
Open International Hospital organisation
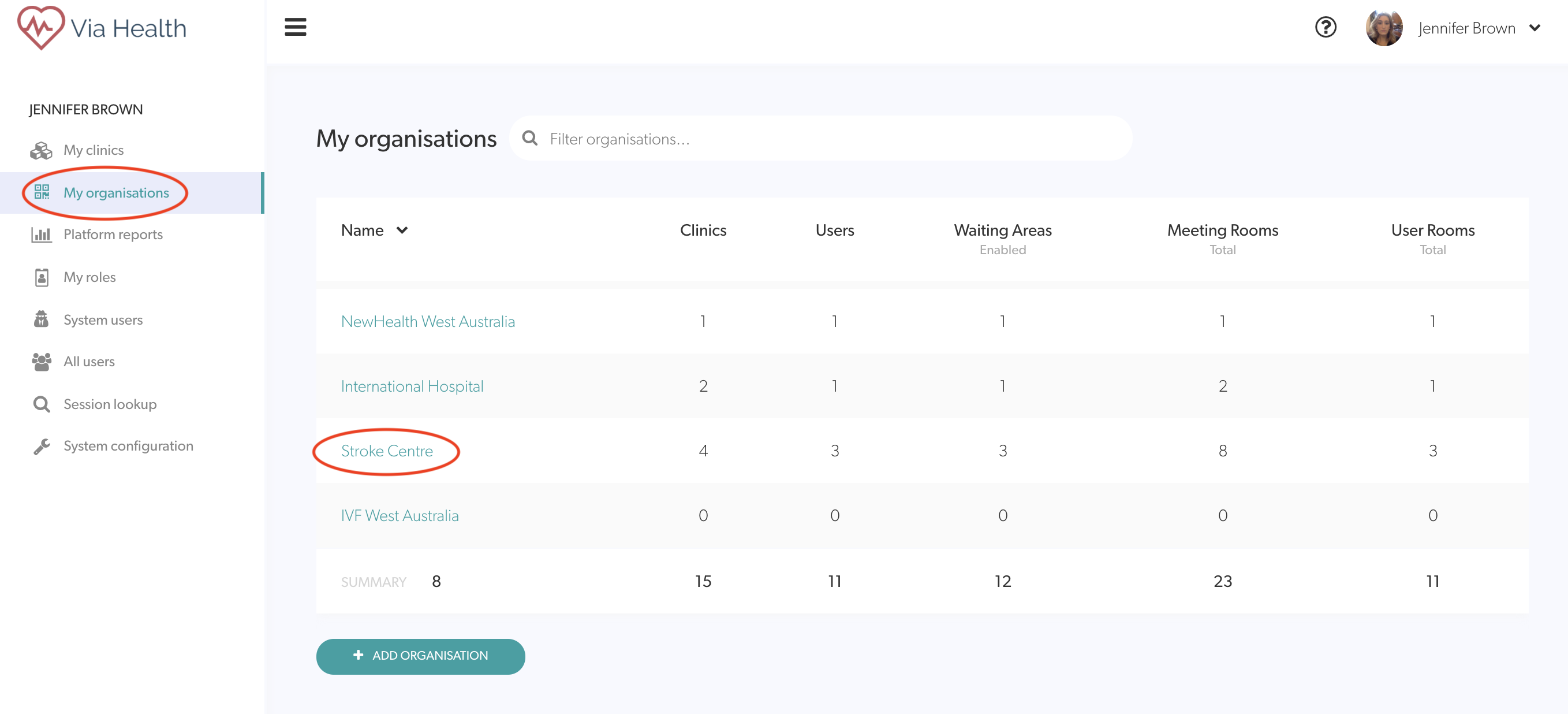412,386
